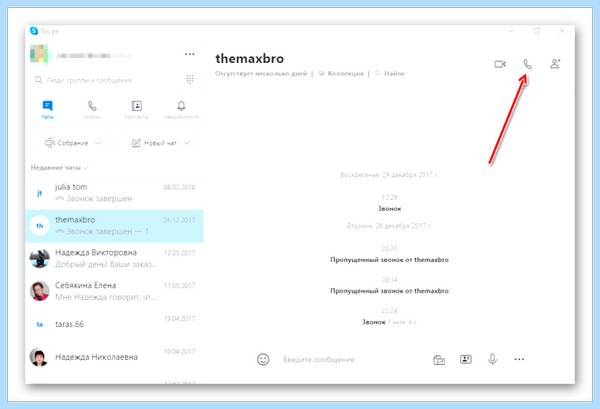600x409 pixels.
Task: Focus the Введите сообщение input field
Action: pos(318,360)
